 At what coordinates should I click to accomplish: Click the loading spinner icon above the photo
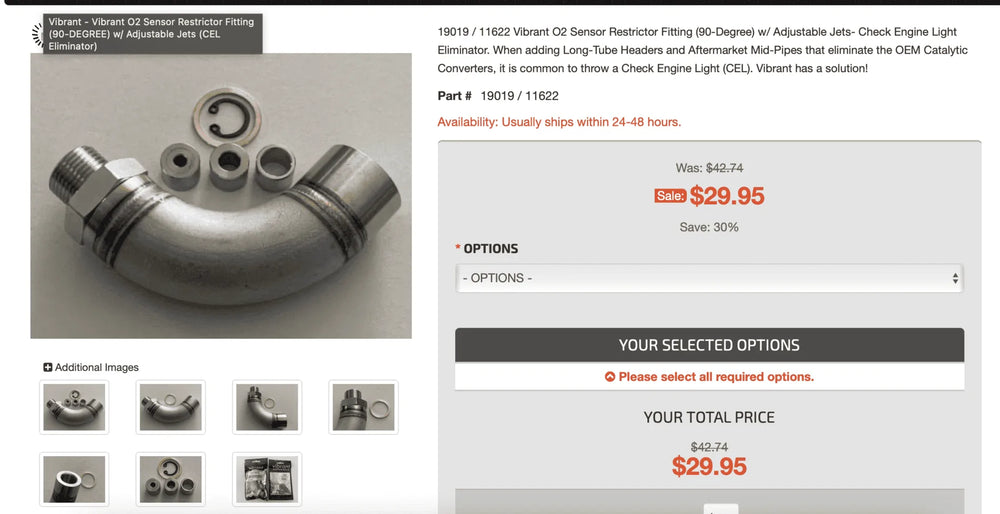click(x=37, y=34)
